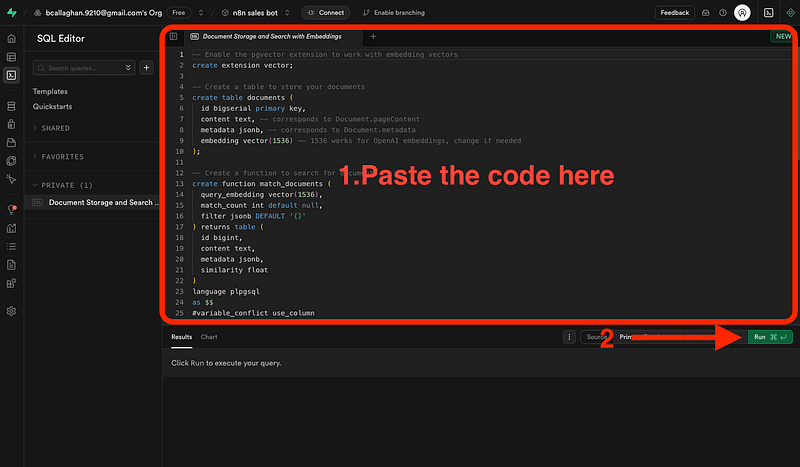Screen dimensions: 800x467
Task: Switch to the Chart tab
Action: [x=208, y=337]
